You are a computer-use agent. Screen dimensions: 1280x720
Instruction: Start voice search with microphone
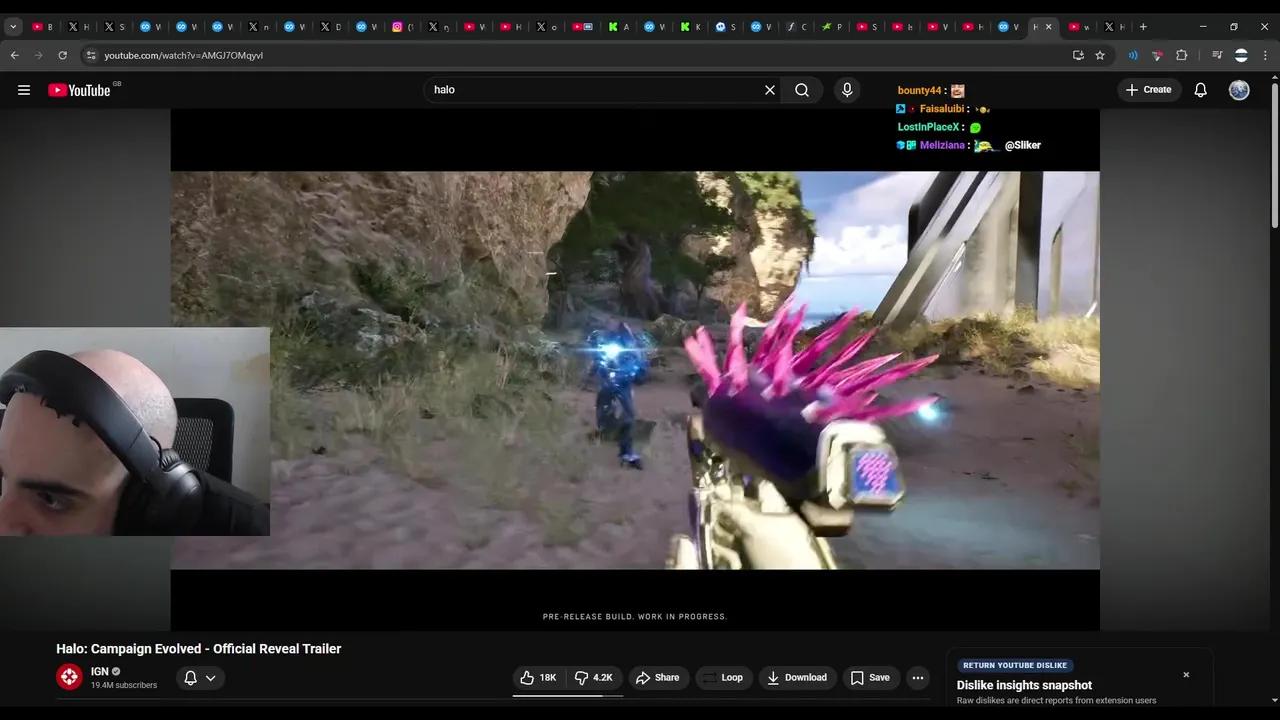pos(847,90)
